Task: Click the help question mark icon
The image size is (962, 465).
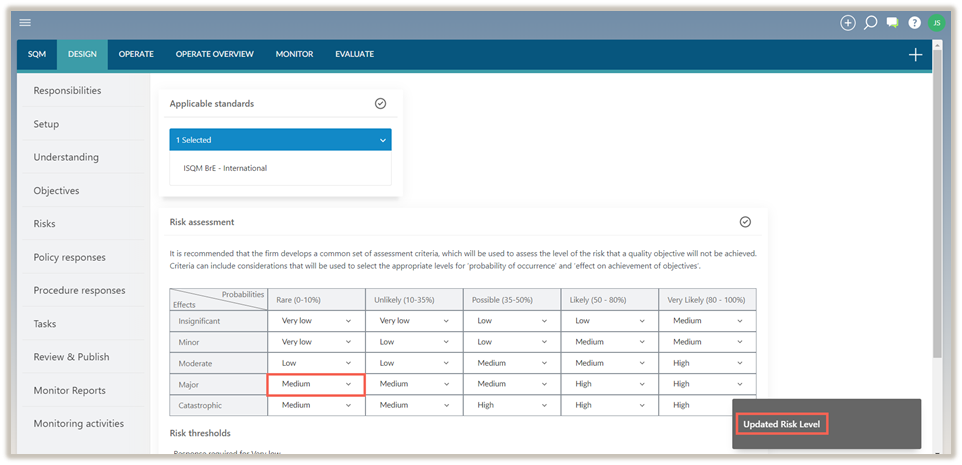Action: (914, 22)
